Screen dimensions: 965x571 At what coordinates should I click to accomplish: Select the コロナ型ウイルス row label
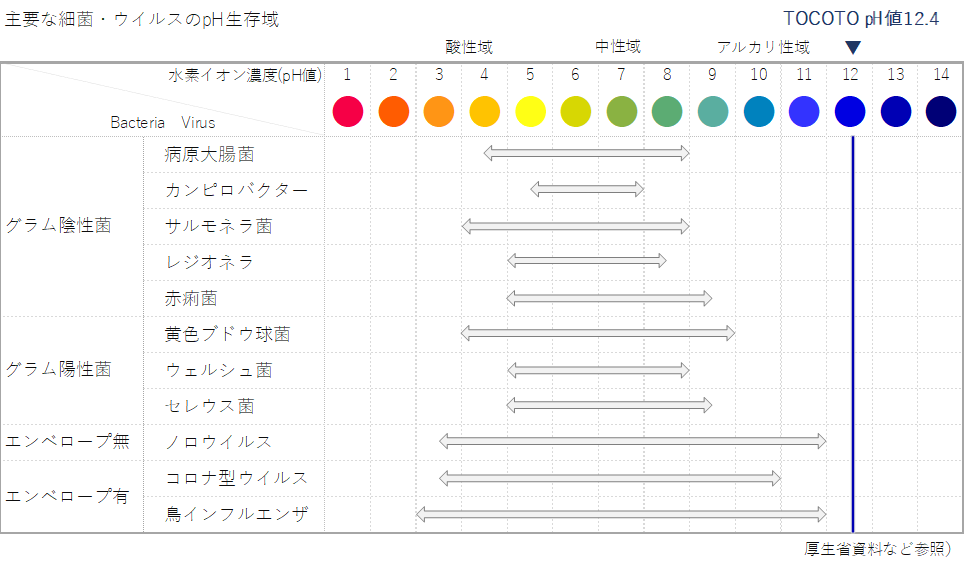click(236, 477)
